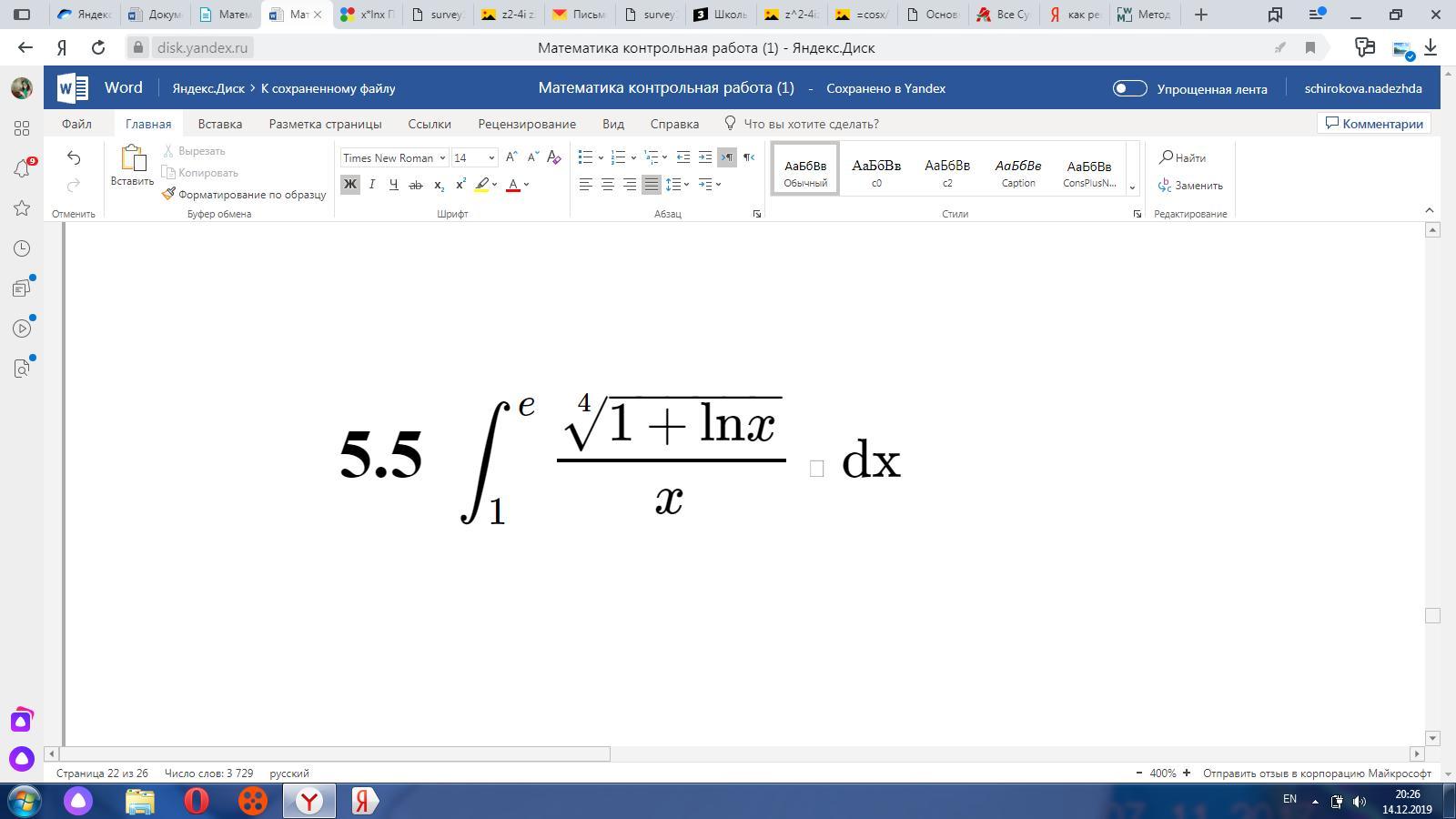Center the paragraph text
Screen dimensions: 1456x819
608,185
